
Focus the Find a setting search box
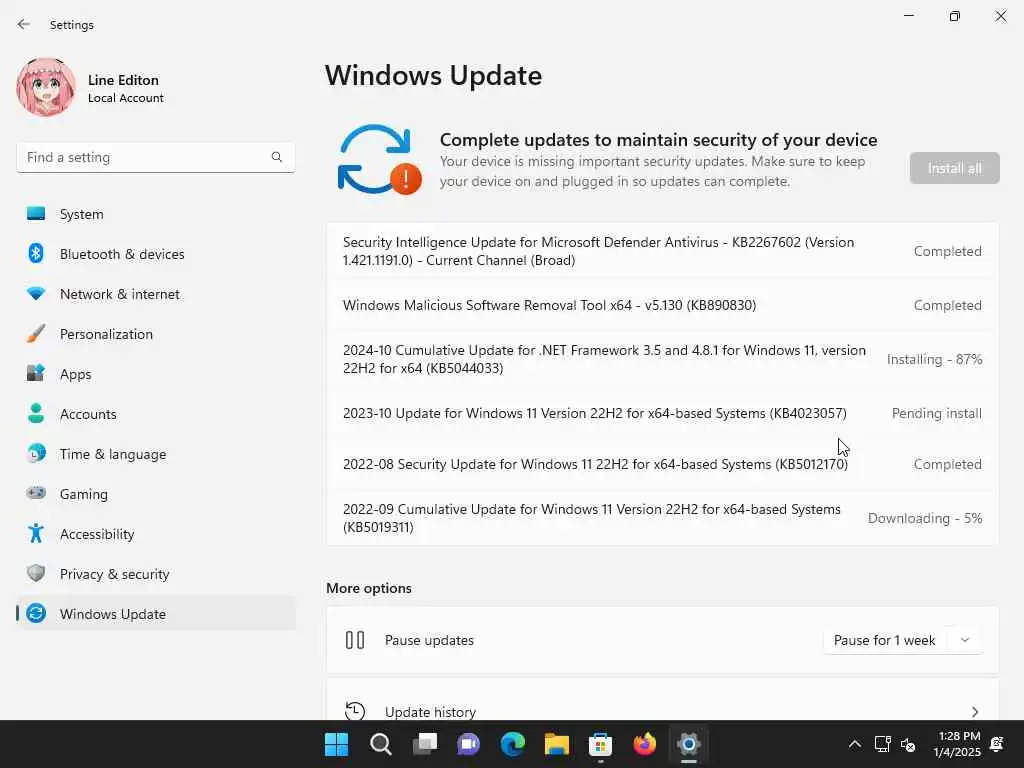click(x=155, y=157)
